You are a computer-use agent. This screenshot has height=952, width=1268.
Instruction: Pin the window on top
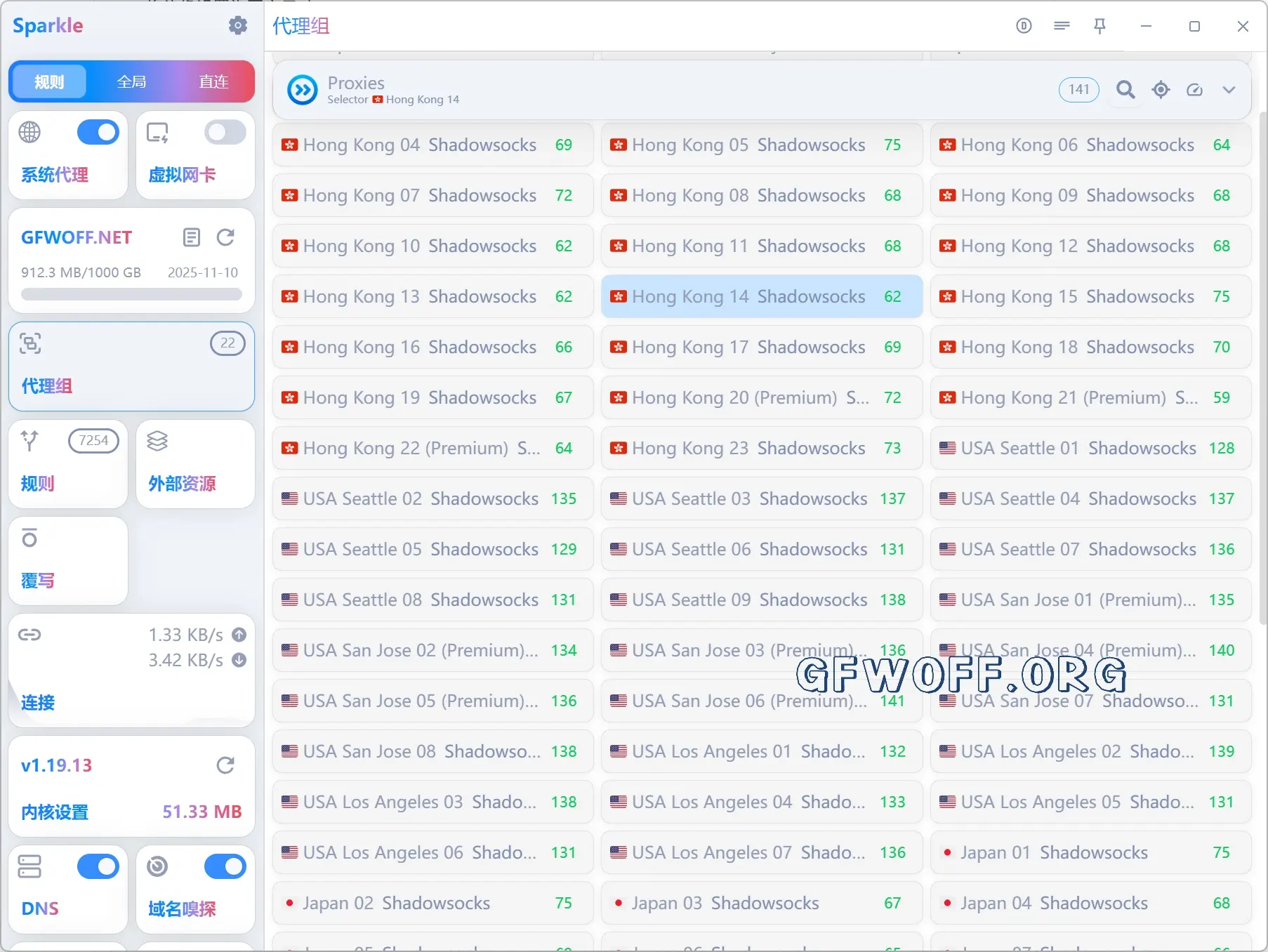(1099, 26)
